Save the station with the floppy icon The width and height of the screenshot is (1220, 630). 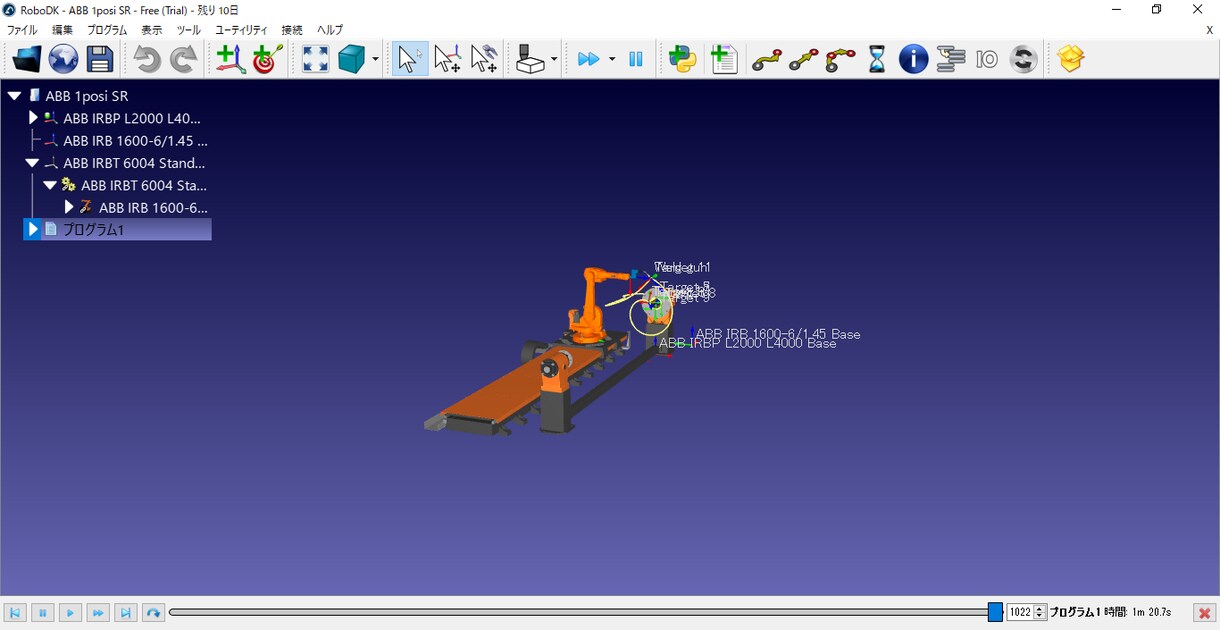(100, 60)
